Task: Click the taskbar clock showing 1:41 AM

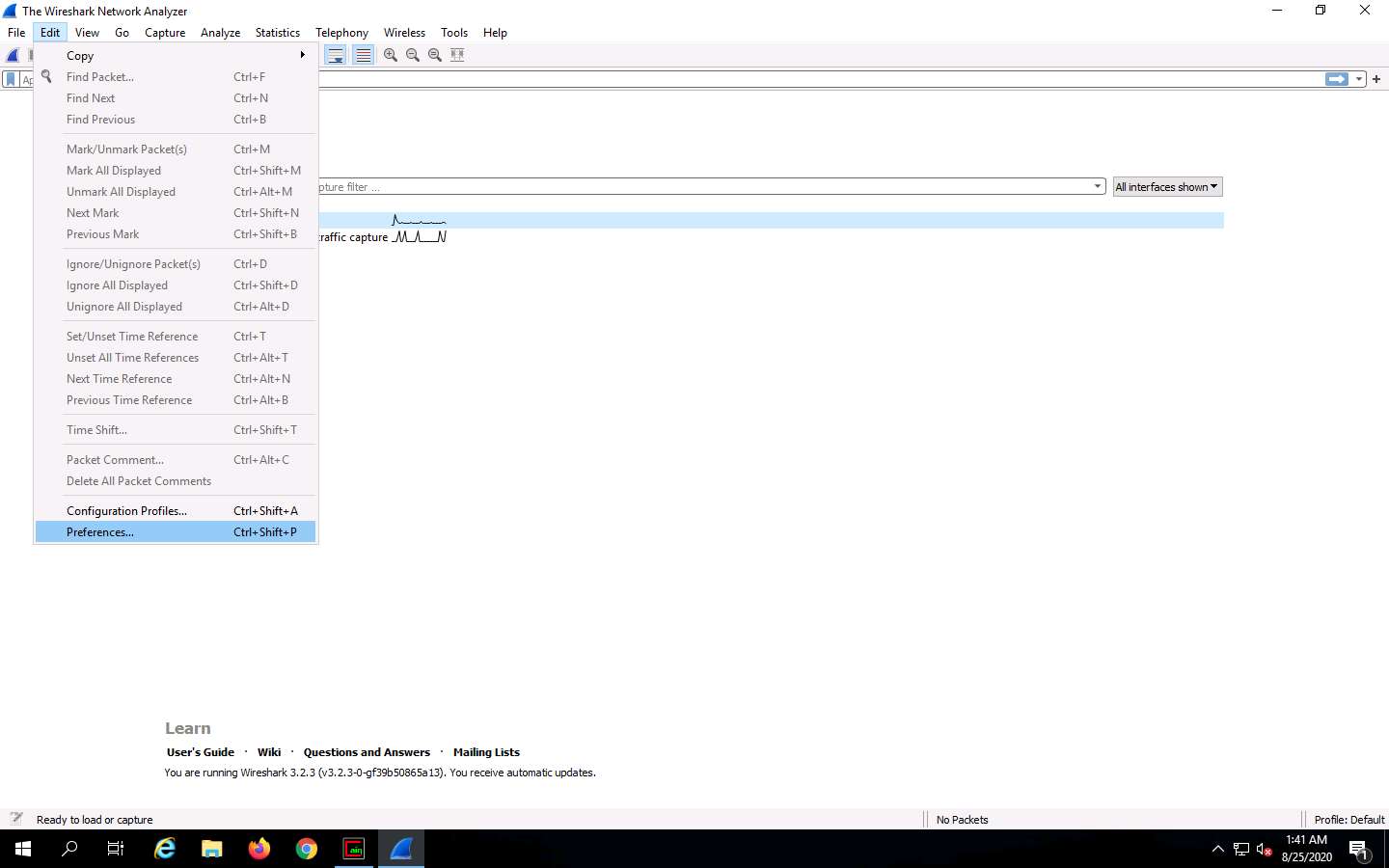Action: pos(1306,849)
